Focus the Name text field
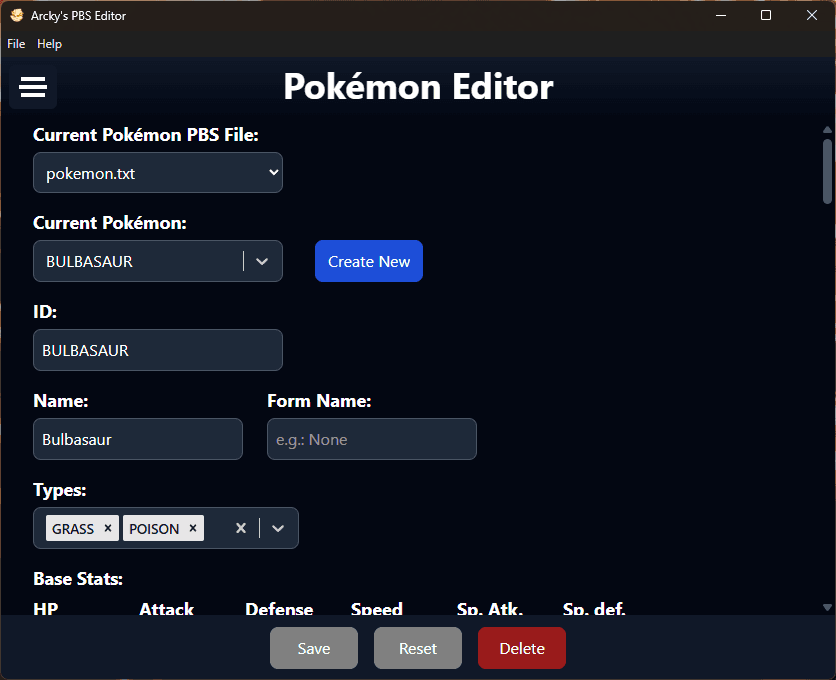 point(138,439)
